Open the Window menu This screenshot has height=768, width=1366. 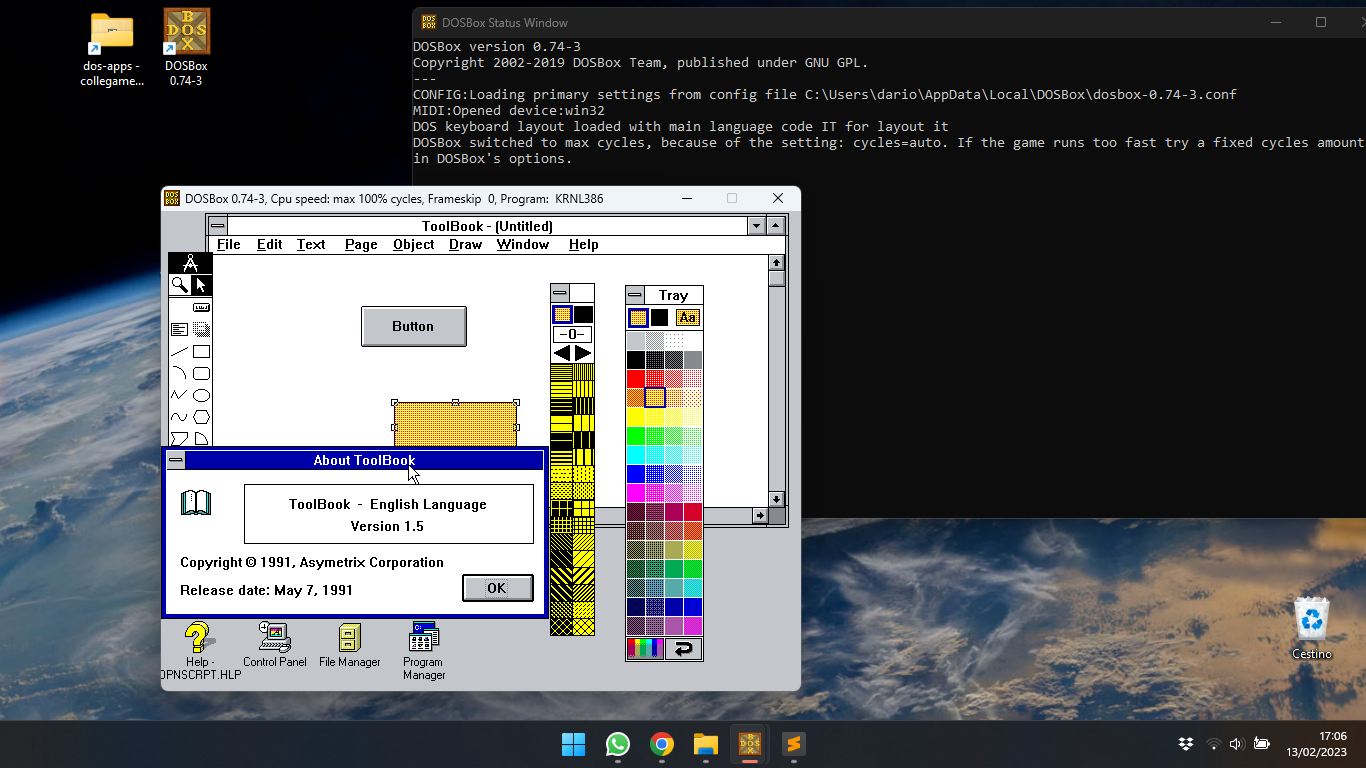(523, 244)
